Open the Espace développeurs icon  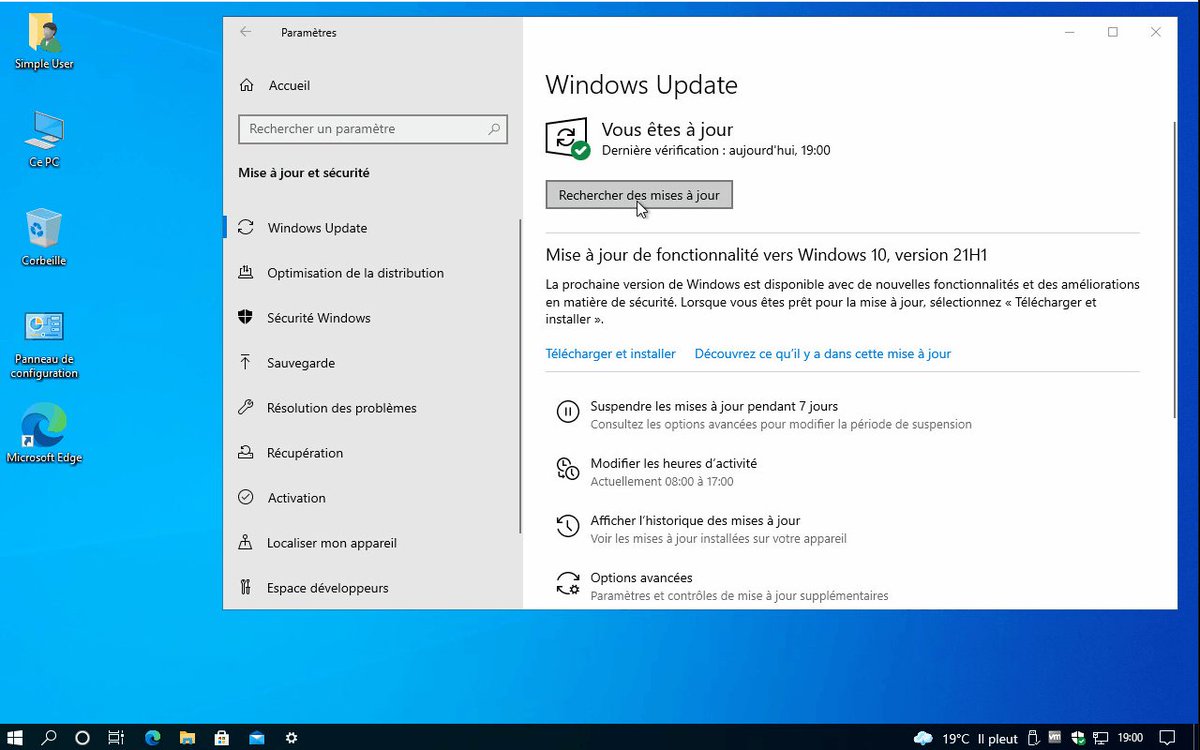tap(245, 588)
